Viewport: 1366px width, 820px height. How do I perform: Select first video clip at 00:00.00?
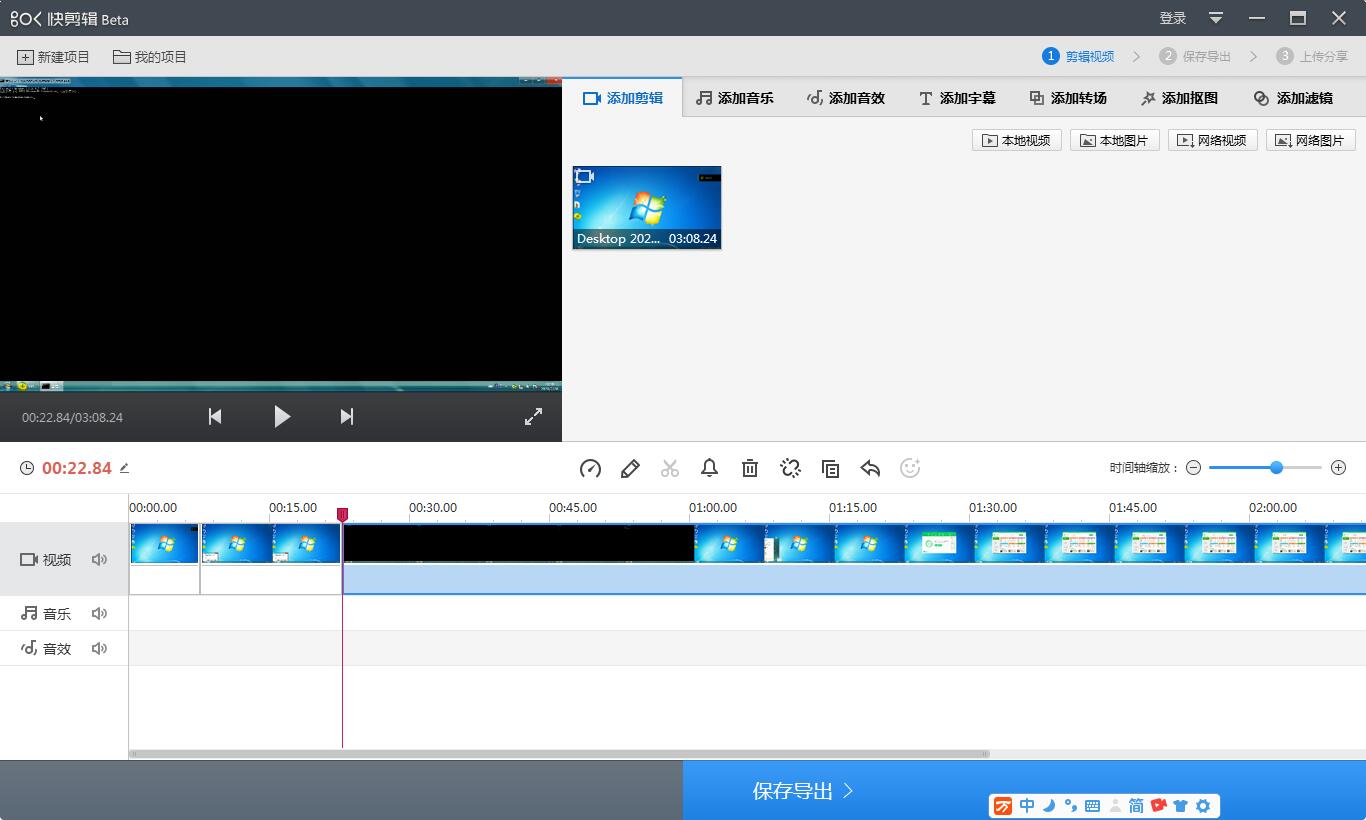click(164, 543)
